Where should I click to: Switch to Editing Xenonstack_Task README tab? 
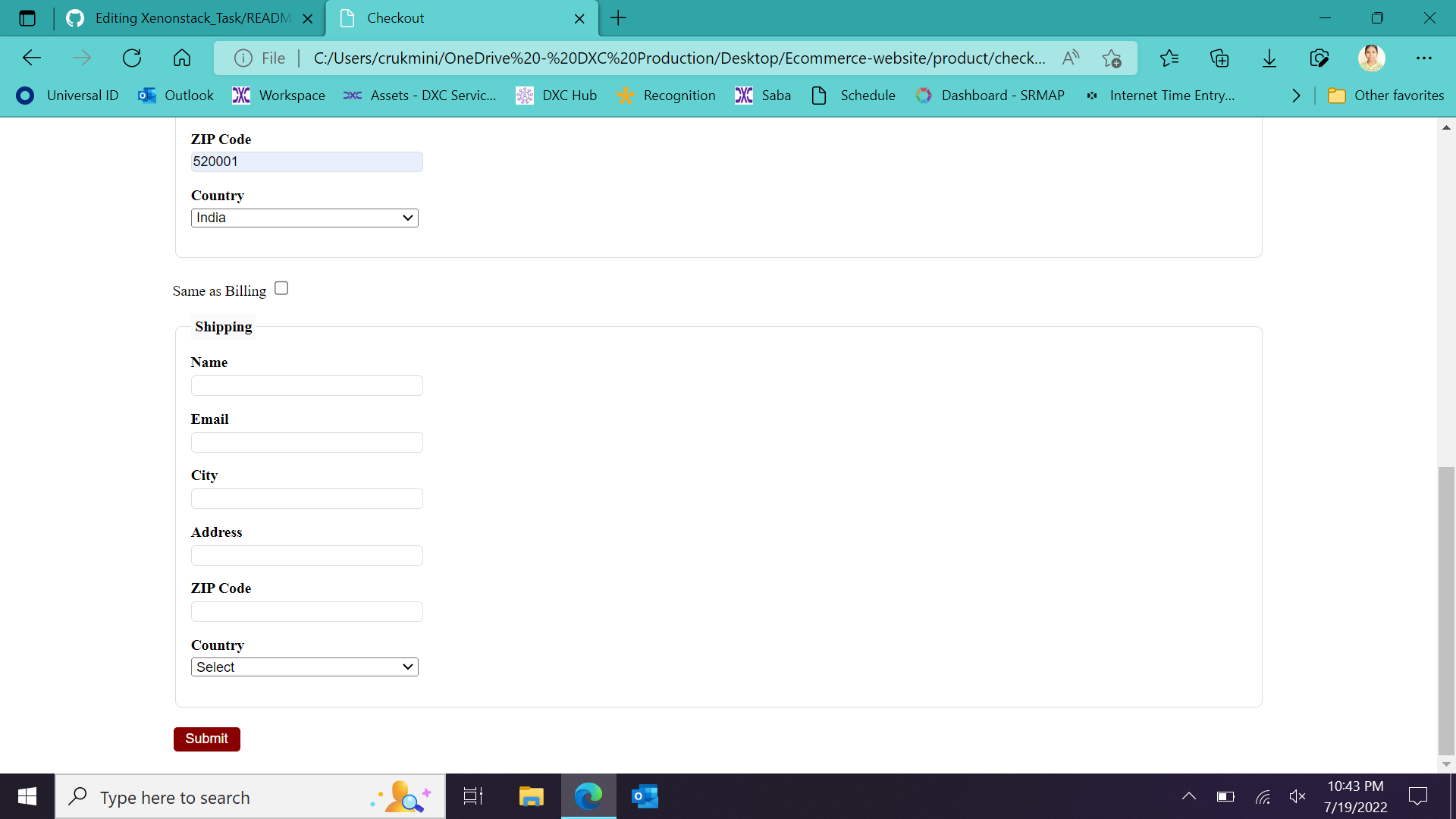pos(190,18)
